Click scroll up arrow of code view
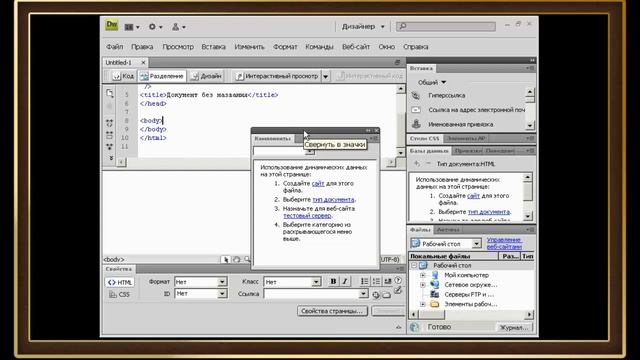The image size is (640, 360). coord(401,89)
